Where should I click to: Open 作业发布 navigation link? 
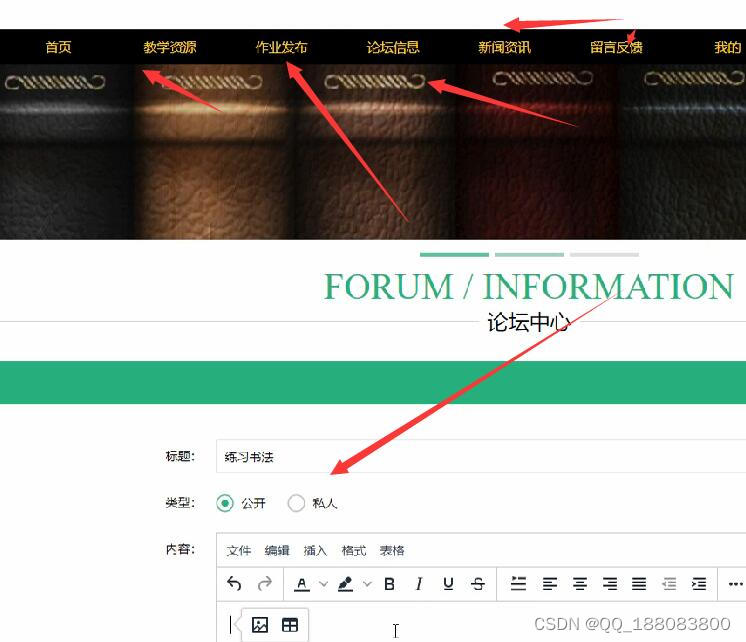coord(282,47)
